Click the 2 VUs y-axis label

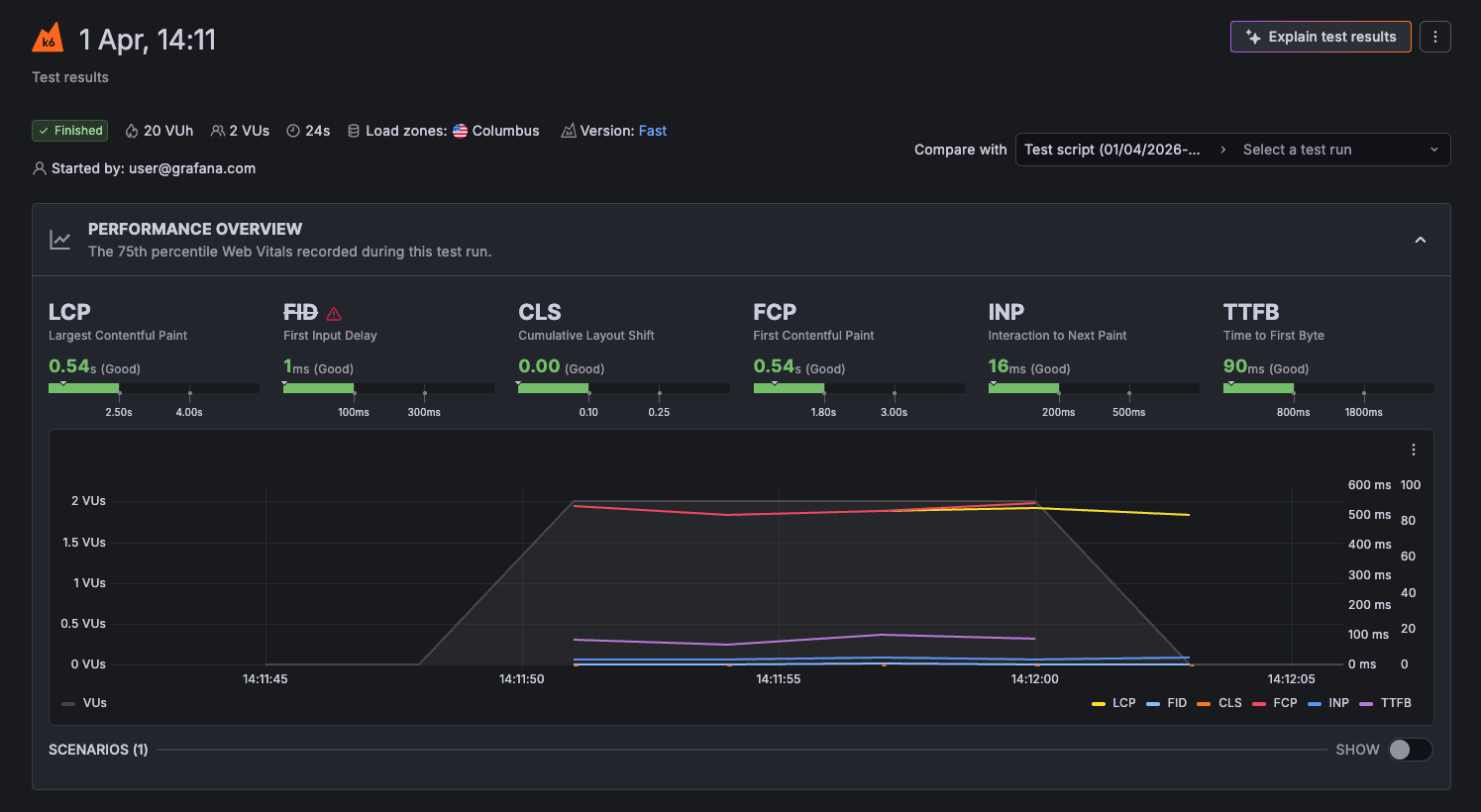tap(88, 501)
